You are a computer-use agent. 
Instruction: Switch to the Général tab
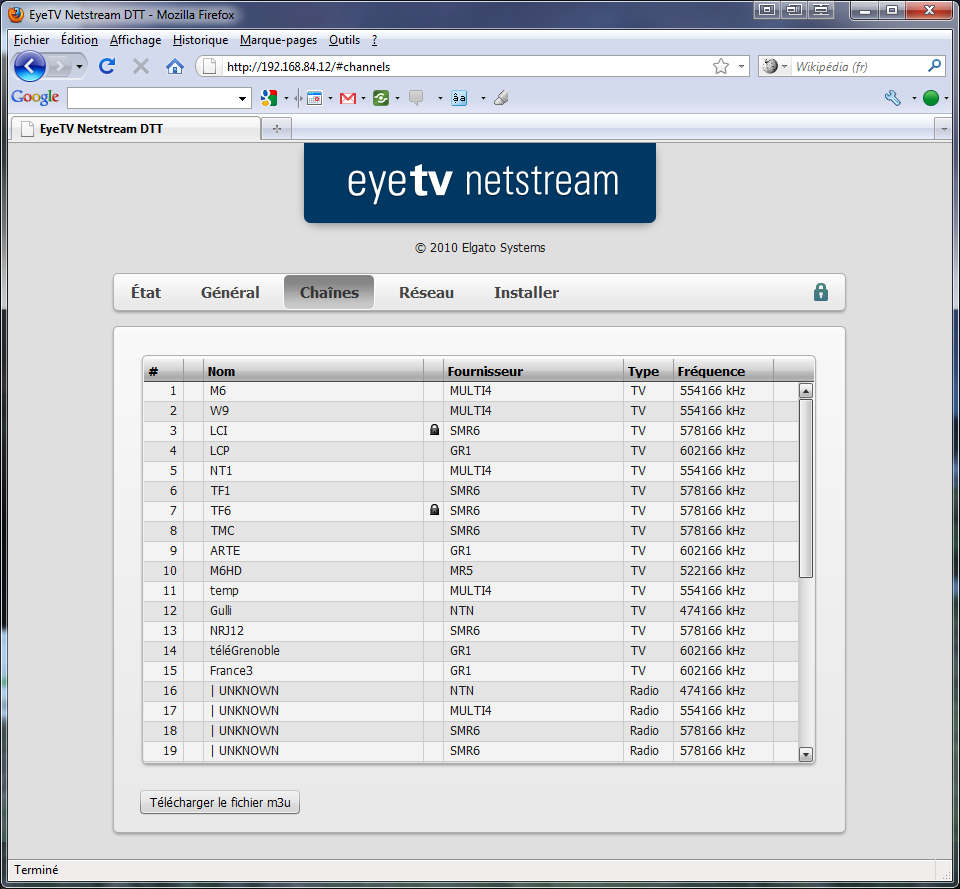click(230, 293)
